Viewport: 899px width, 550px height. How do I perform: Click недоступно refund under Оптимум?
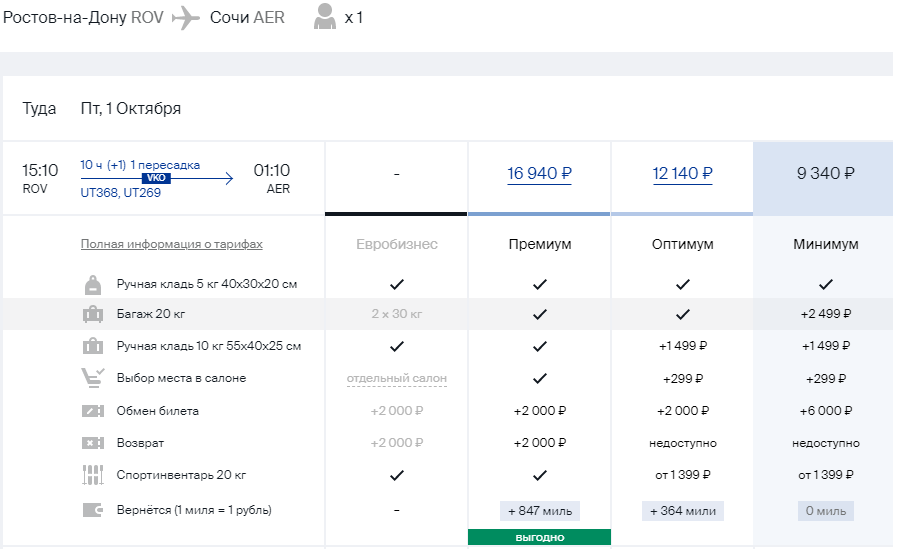(x=682, y=443)
